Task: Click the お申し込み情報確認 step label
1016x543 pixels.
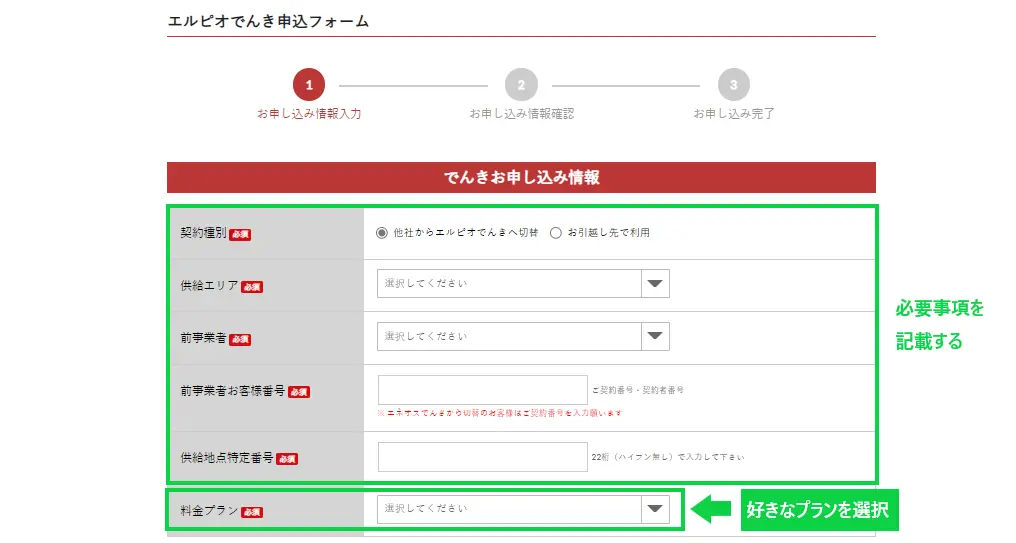Action: [x=522, y=113]
